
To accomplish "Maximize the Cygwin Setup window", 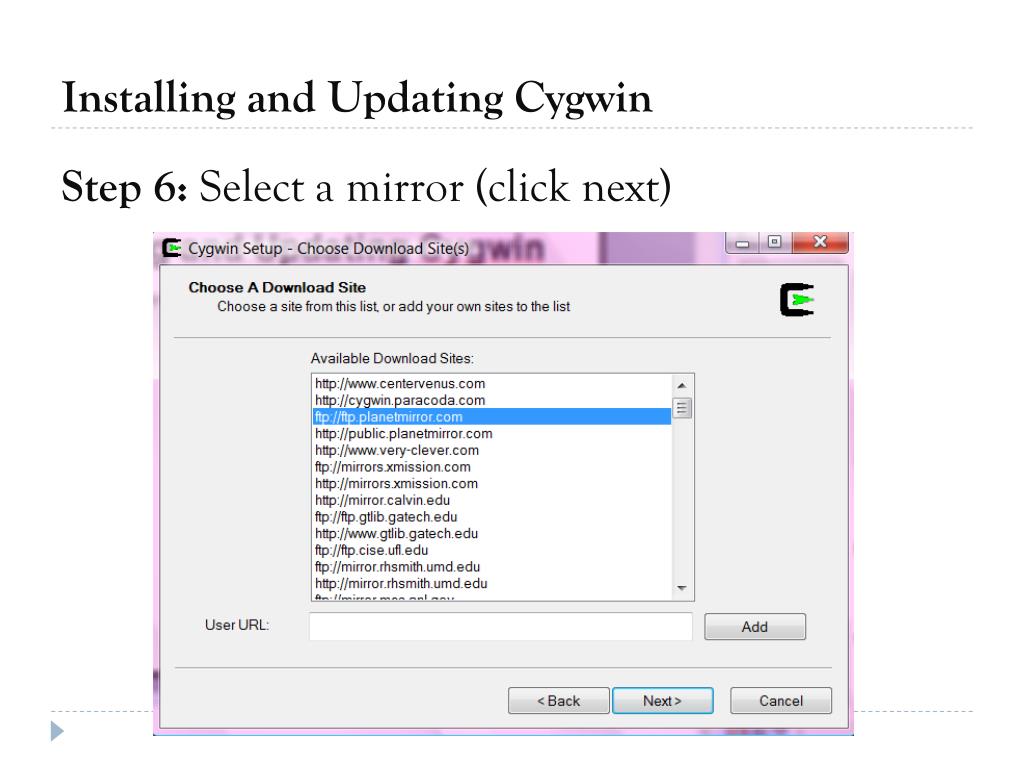I will click(775, 242).
